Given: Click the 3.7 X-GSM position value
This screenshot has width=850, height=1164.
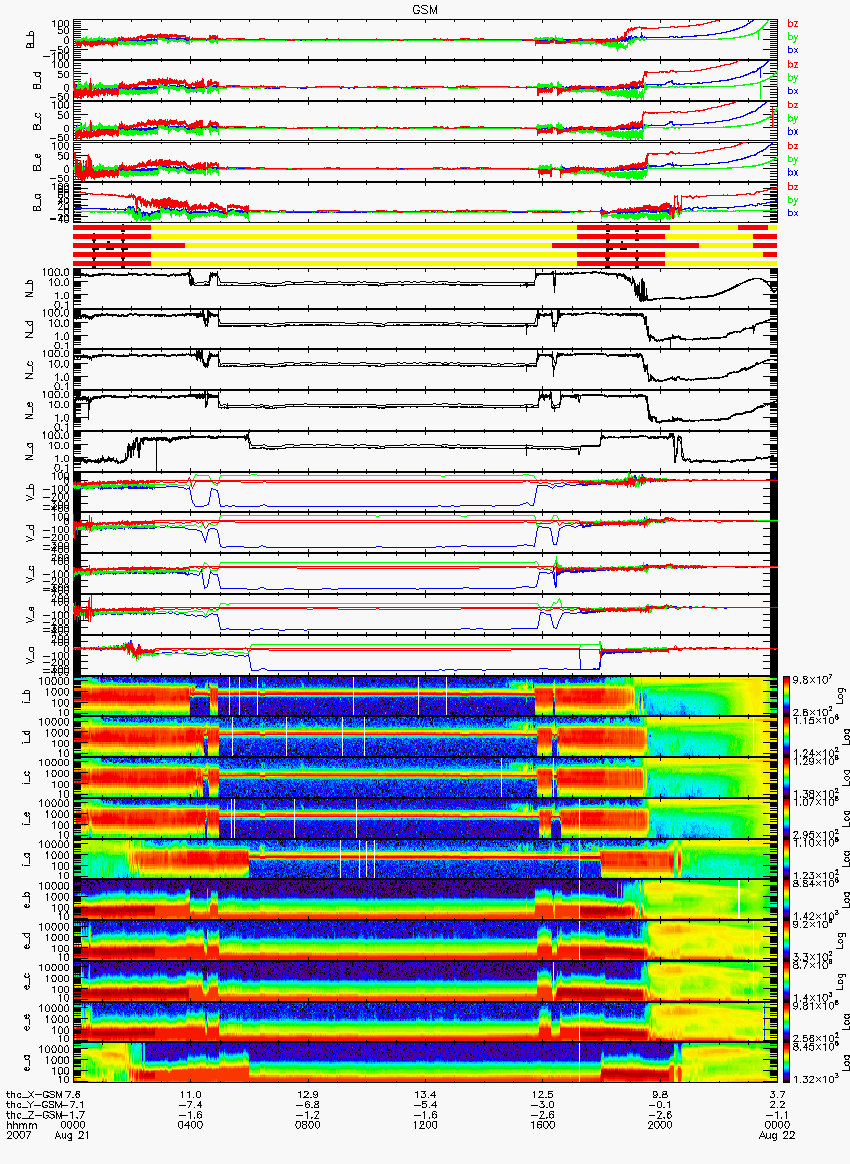Looking at the screenshot, I should click(x=777, y=1094).
